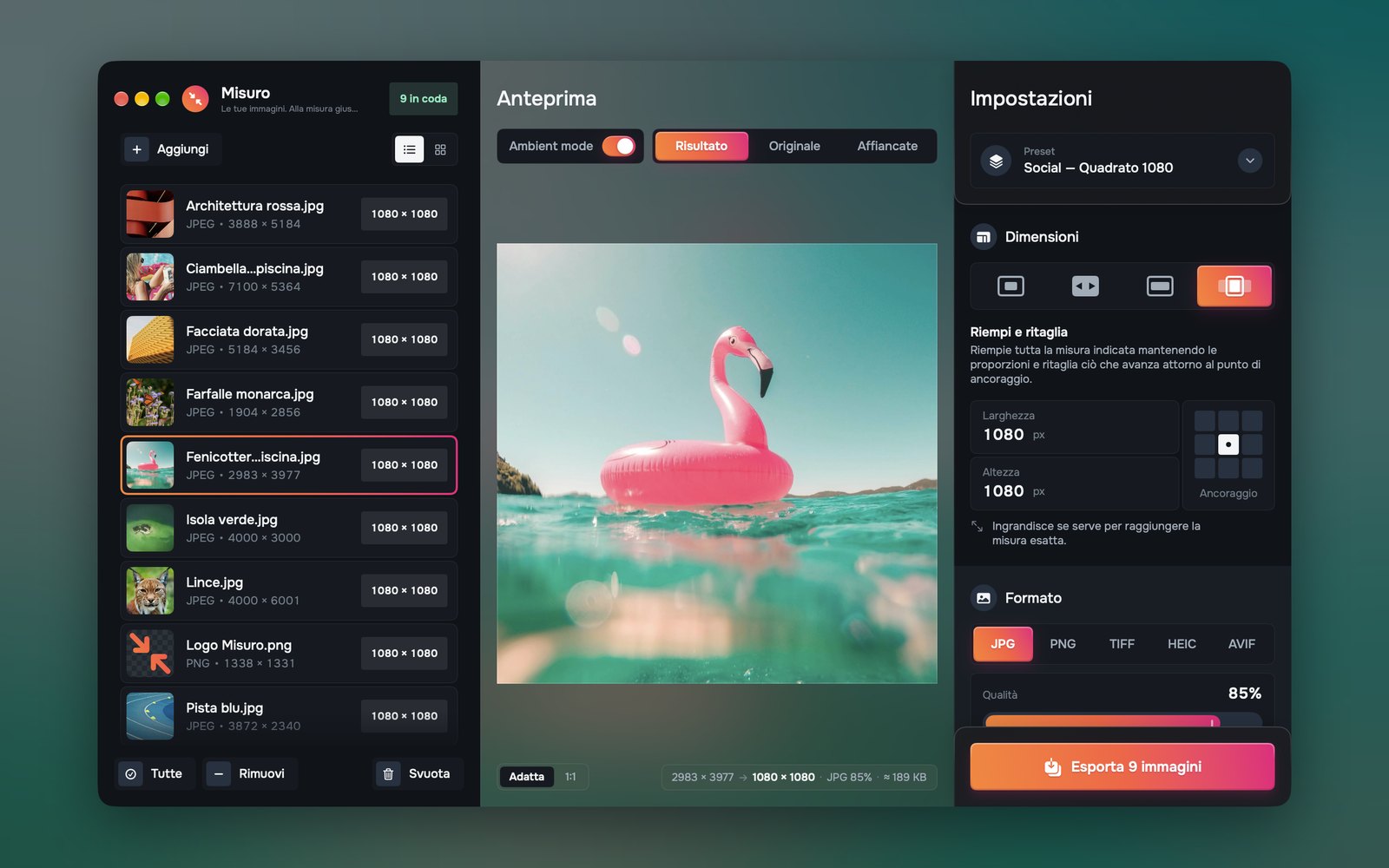Select the third resize mode icon
This screenshot has height=868, width=1389.
pyautogui.click(x=1160, y=286)
